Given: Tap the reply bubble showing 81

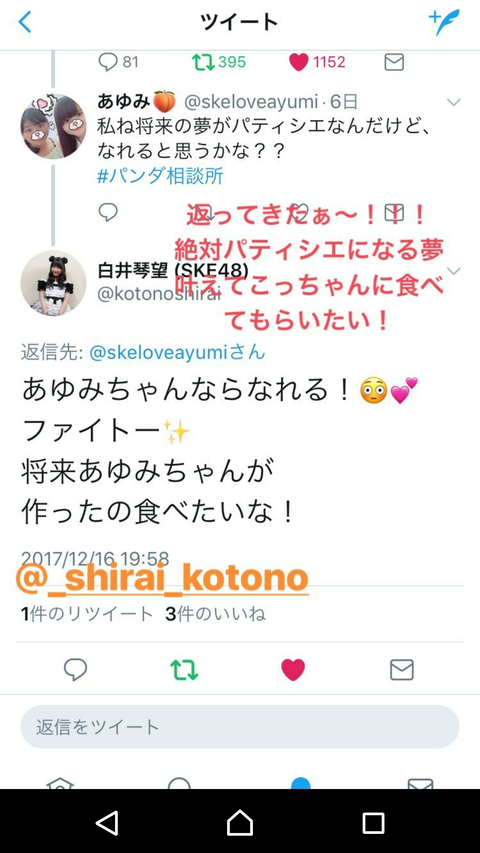Looking at the screenshot, I should tap(118, 62).
